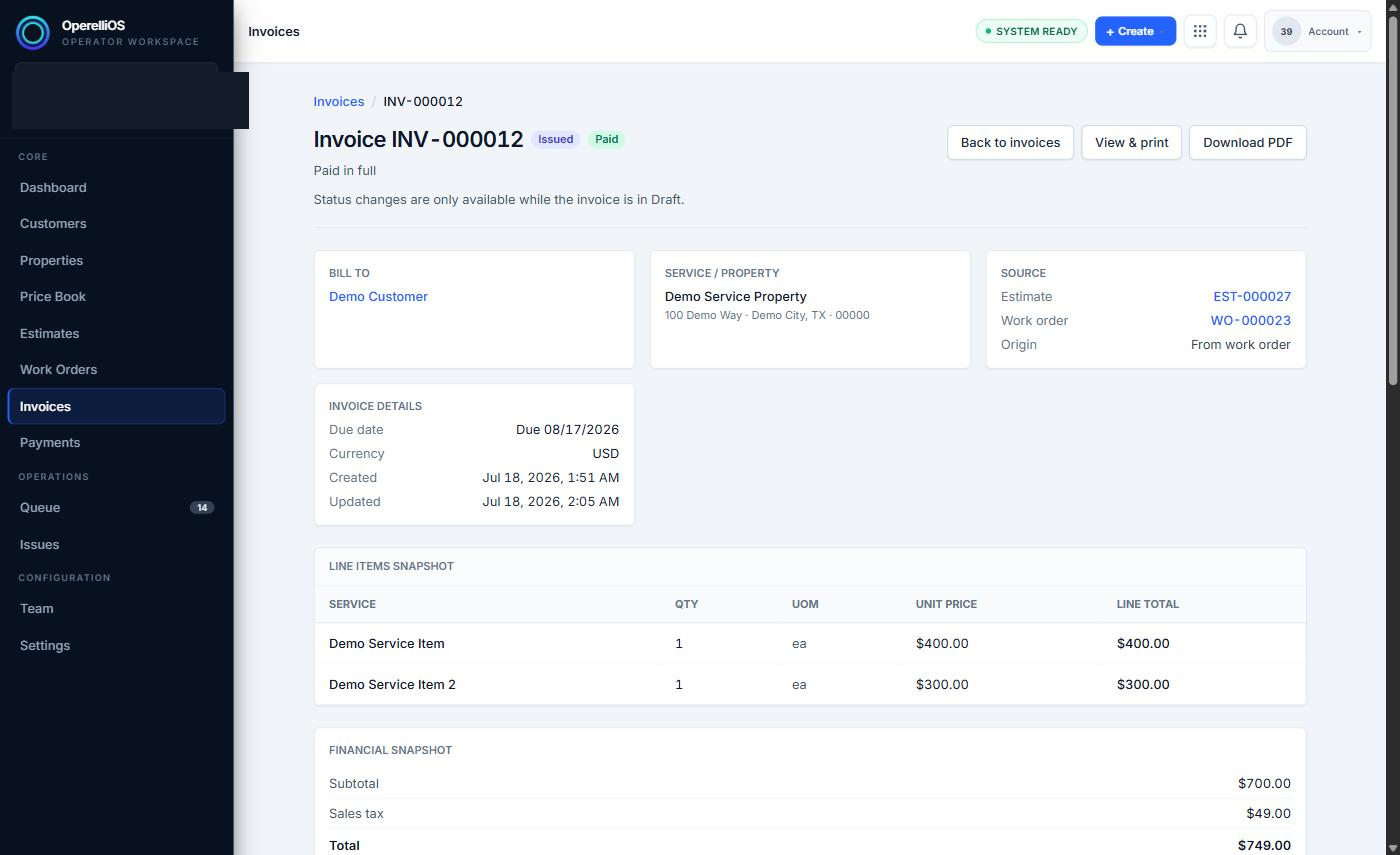
Task: Open estimate EST-000027 link
Action: 1252,296
